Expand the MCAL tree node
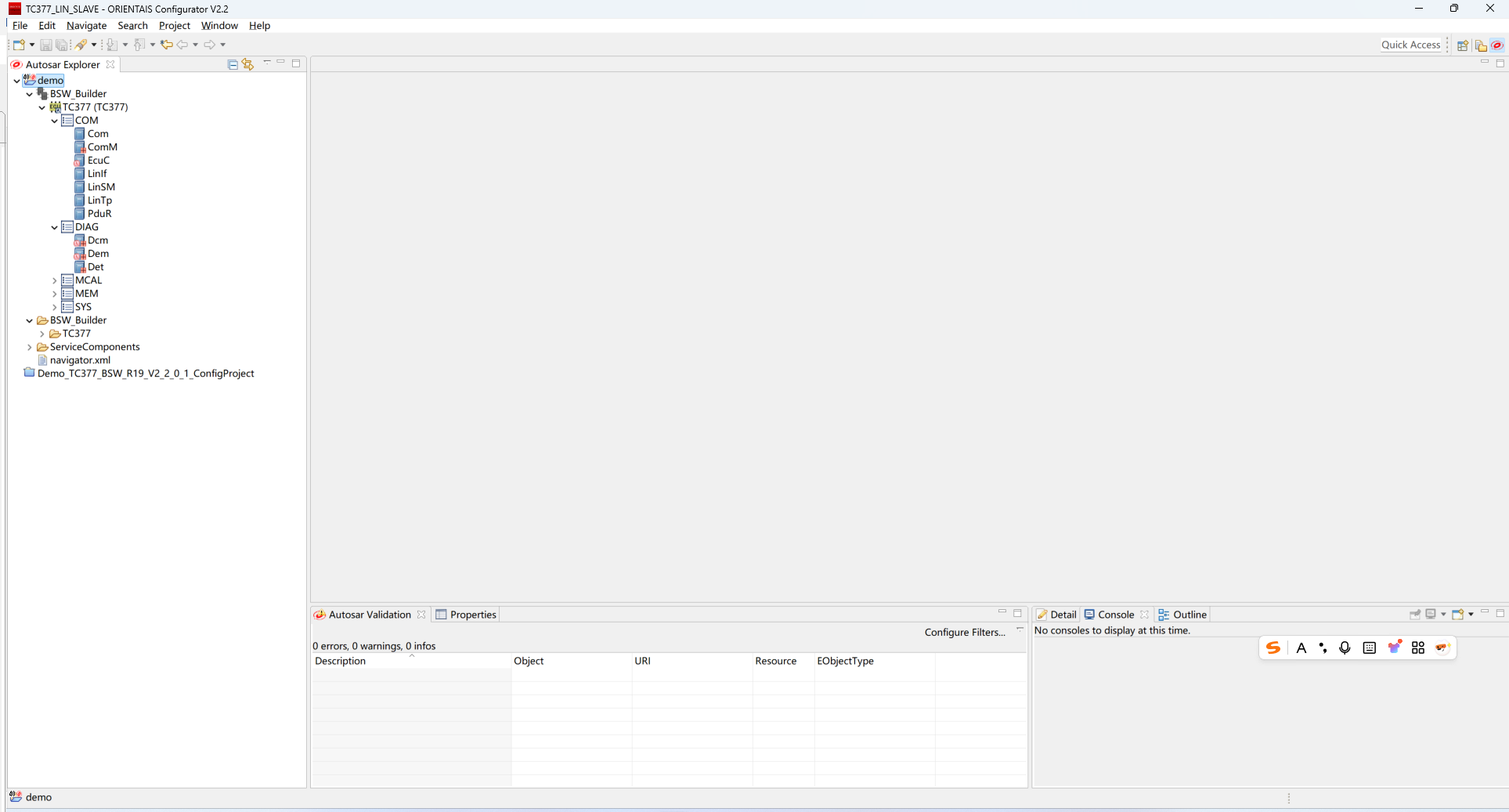Image resolution: width=1509 pixels, height=812 pixels. (x=55, y=280)
